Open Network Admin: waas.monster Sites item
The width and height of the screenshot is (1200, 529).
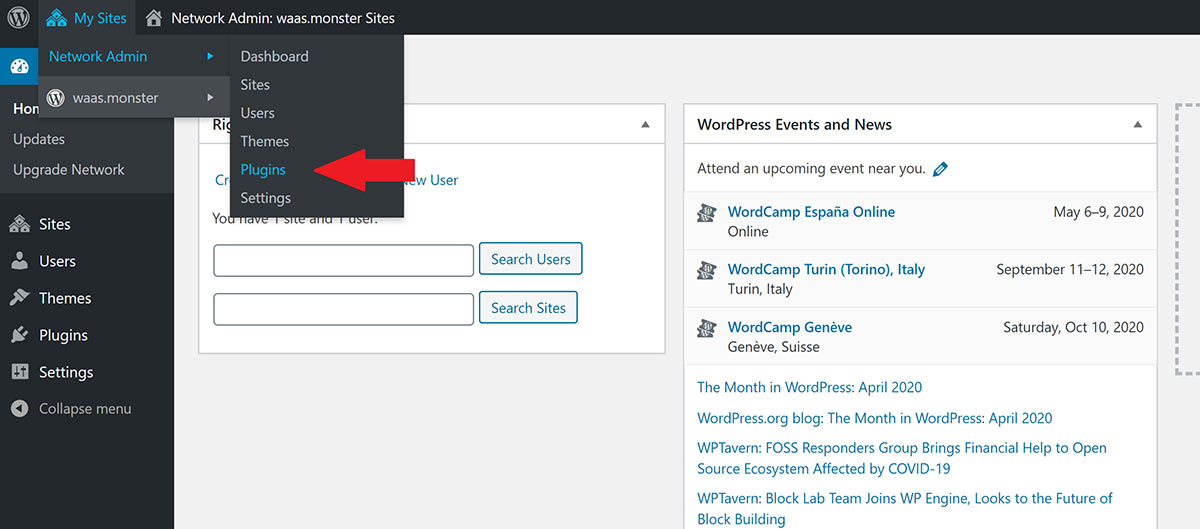[270, 18]
